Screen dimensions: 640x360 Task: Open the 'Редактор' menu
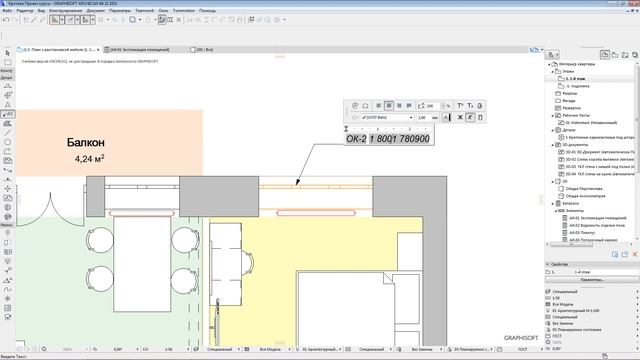(x=25, y=11)
